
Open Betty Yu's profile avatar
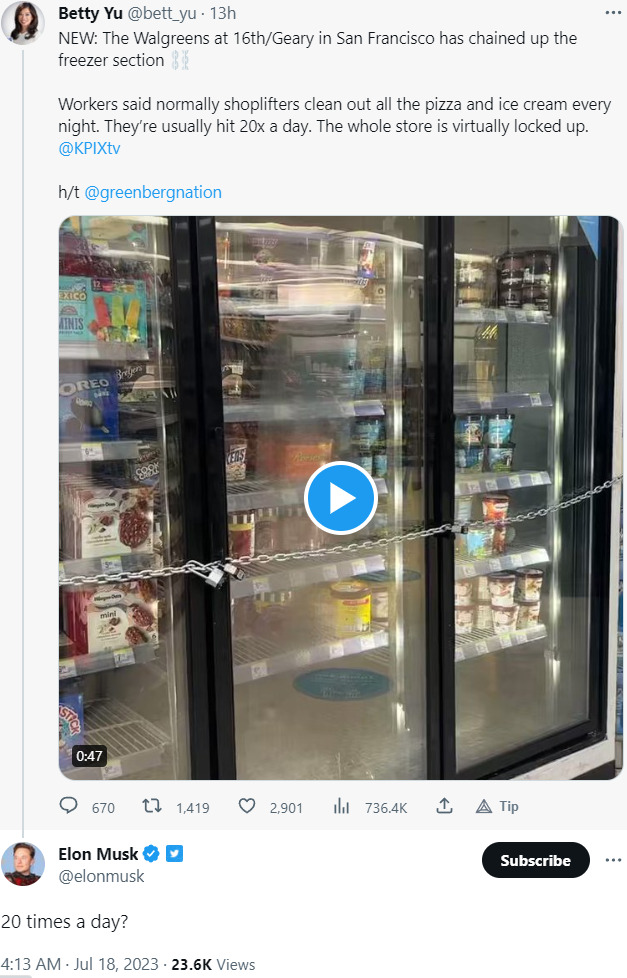(23, 23)
